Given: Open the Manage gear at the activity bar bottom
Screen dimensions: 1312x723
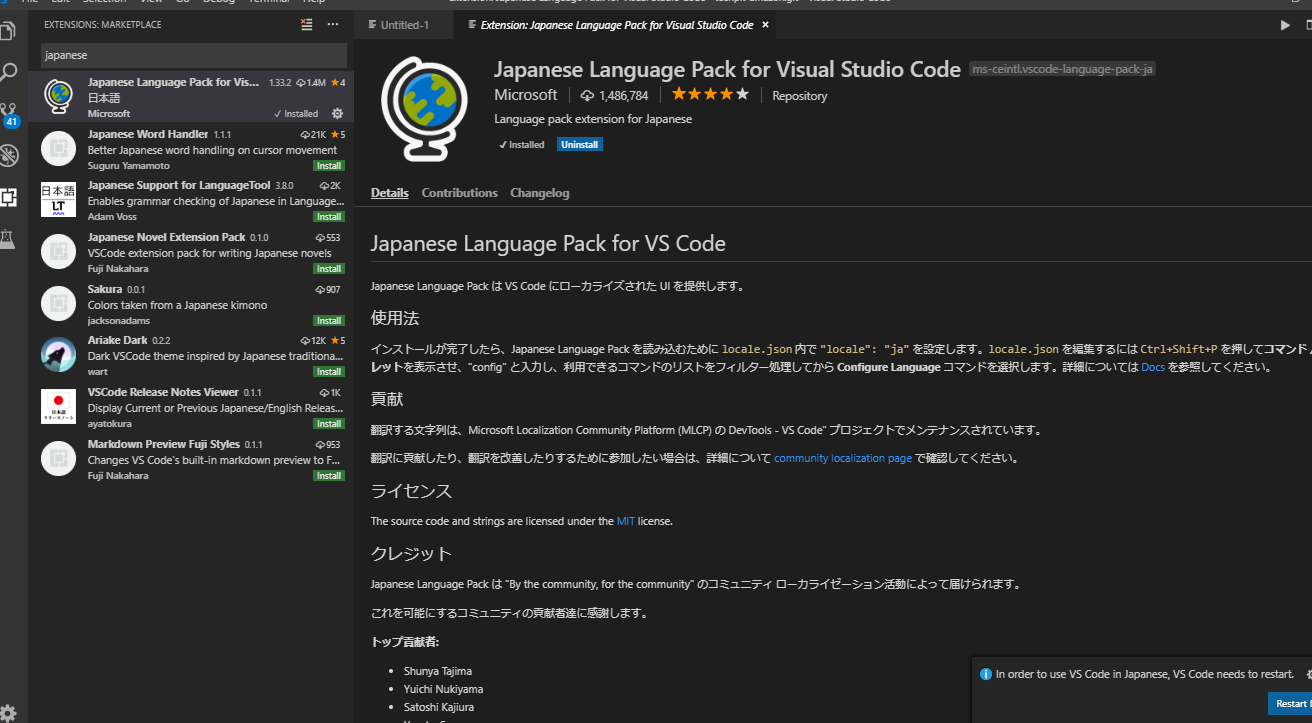Looking at the screenshot, I should click(x=8, y=712).
